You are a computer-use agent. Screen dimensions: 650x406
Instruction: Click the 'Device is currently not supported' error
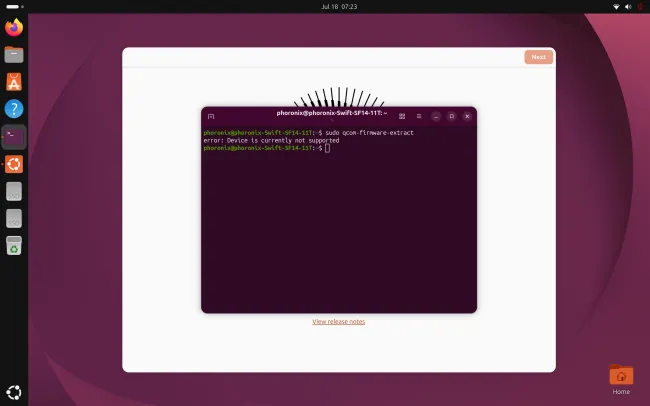pyautogui.click(x=283, y=141)
